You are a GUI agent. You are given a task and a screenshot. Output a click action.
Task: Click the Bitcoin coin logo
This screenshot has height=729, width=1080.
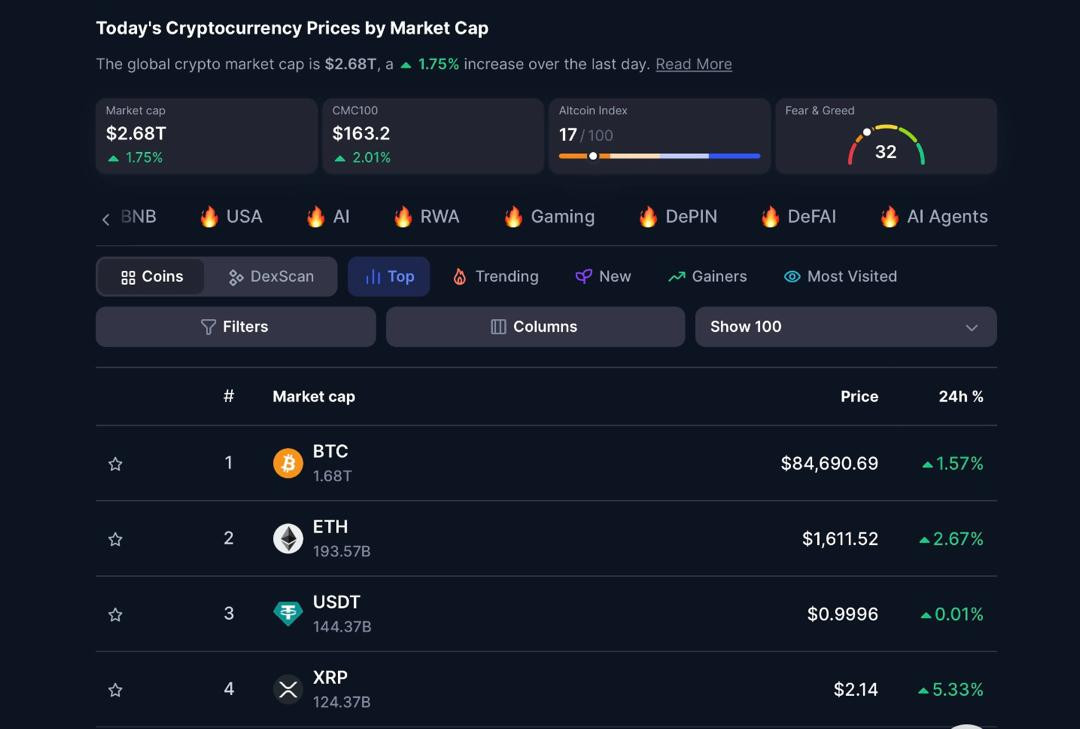click(x=288, y=463)
